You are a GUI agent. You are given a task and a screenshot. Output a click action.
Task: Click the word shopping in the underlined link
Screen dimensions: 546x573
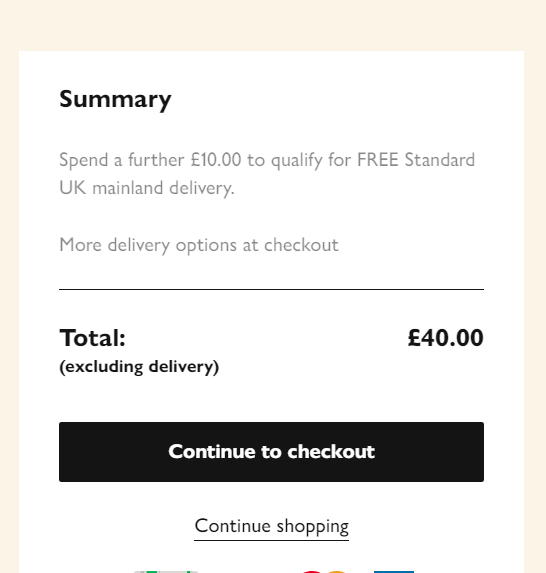point(312,527)
